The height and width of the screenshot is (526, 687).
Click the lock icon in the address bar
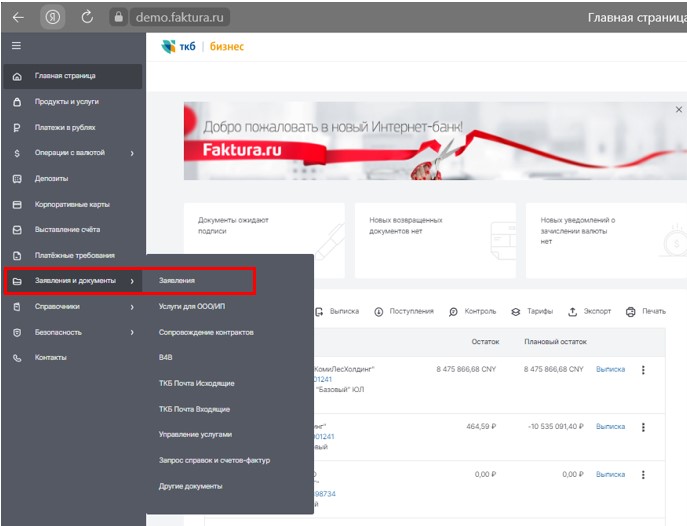118,17
